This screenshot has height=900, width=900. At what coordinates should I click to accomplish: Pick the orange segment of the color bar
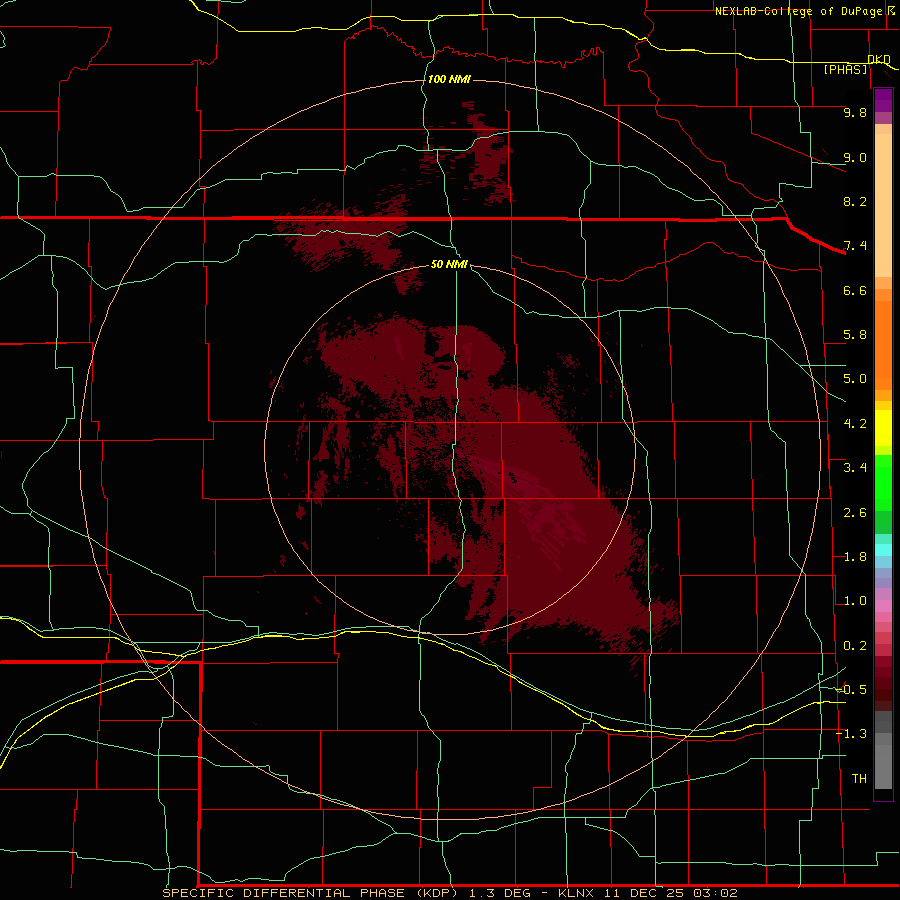coord(883,346)
